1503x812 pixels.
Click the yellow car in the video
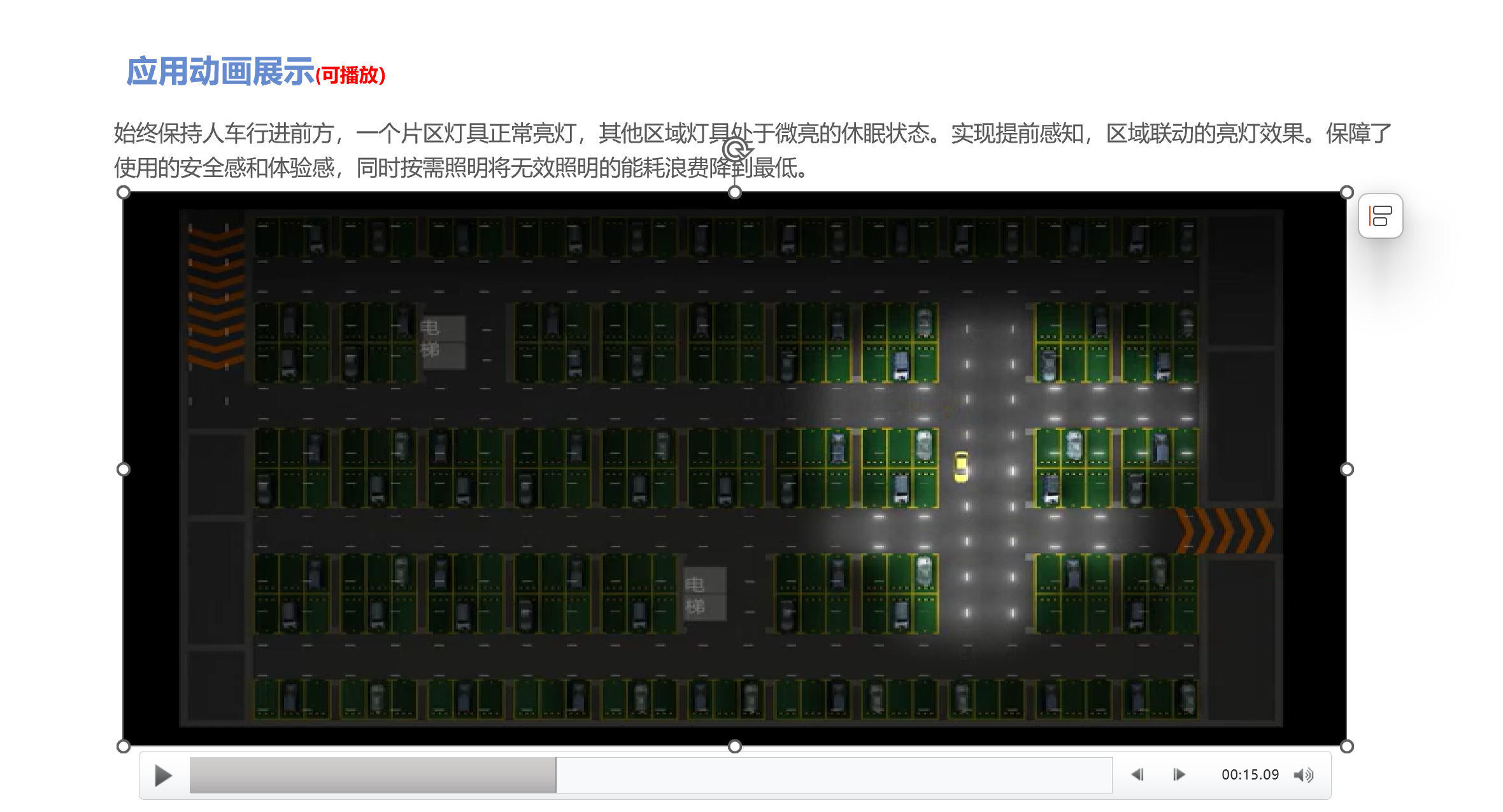(x=961, y=467)
